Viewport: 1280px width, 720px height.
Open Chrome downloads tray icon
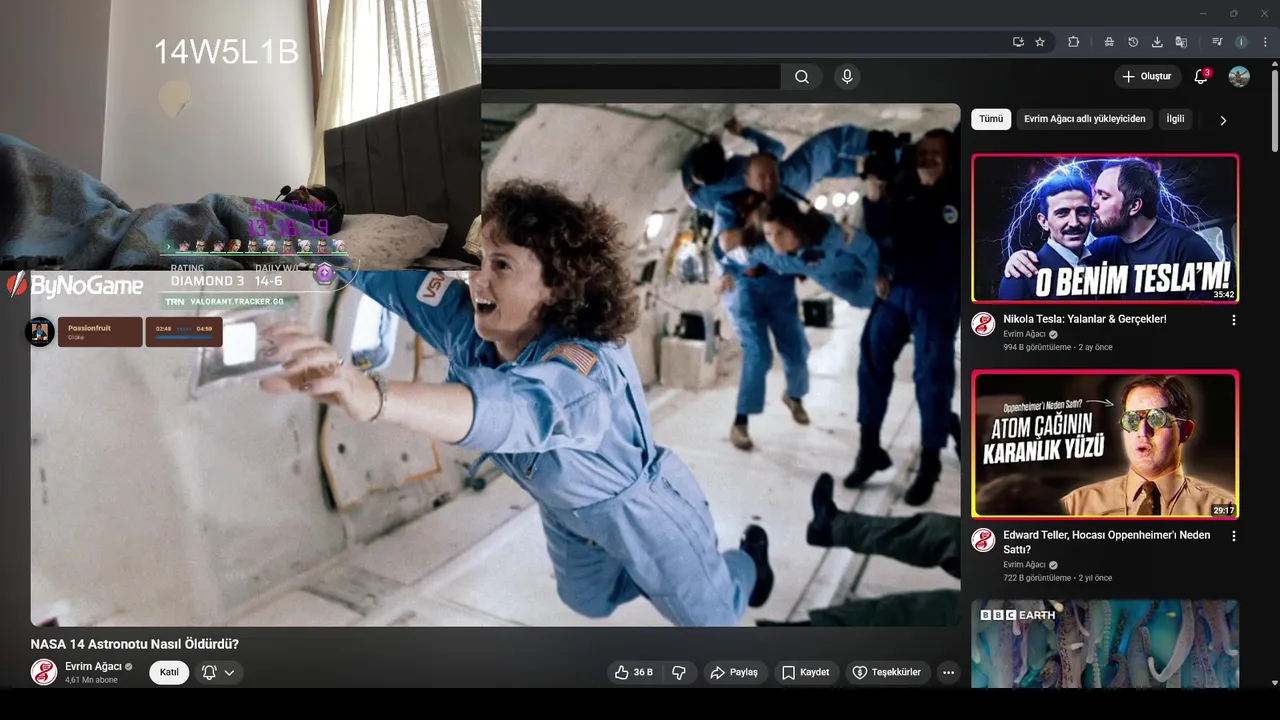(x=1157, y=42)
